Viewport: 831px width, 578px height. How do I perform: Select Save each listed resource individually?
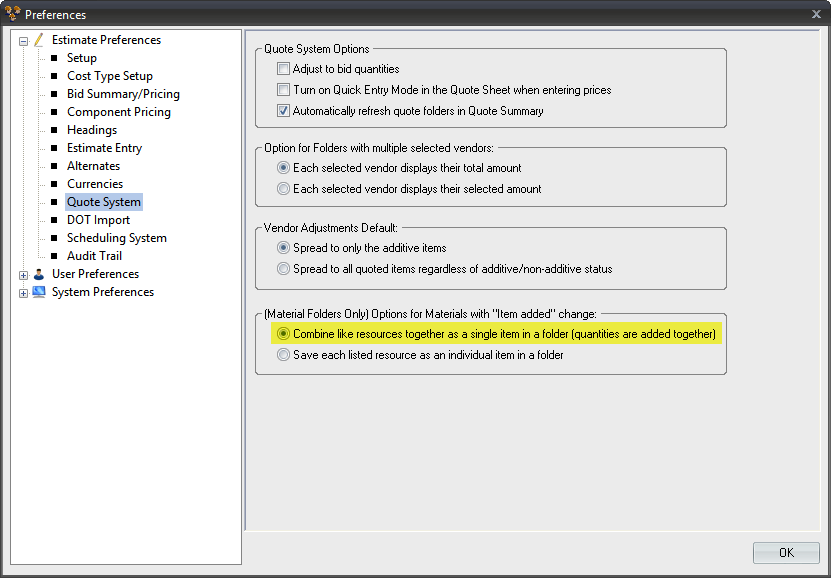tap(284, 355)
